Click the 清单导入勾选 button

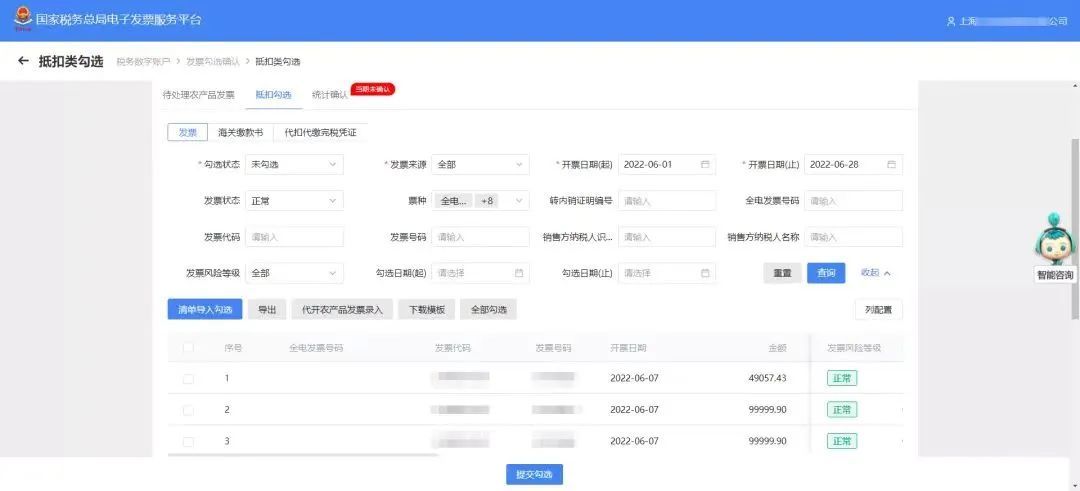click(205, 310)
